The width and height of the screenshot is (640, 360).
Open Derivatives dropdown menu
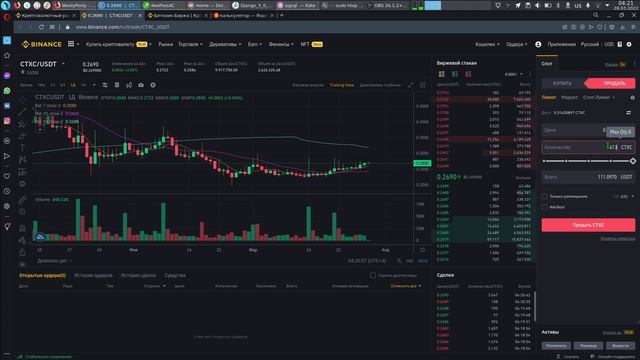point(225,44)
